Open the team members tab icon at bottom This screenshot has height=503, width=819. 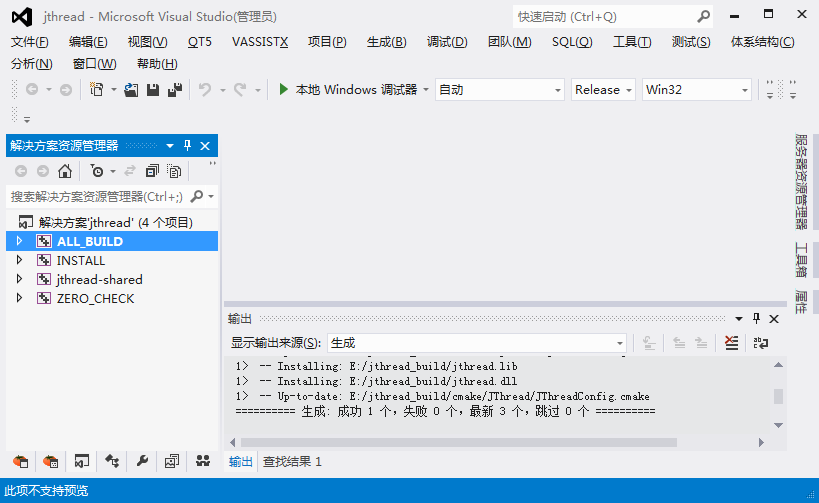tap(203, 461)
